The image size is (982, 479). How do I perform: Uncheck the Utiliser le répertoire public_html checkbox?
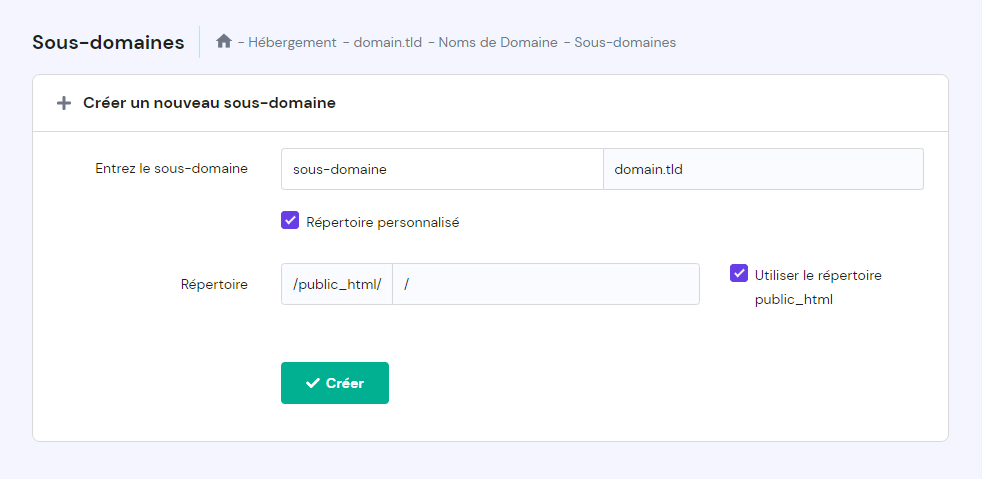pos(739,273)
